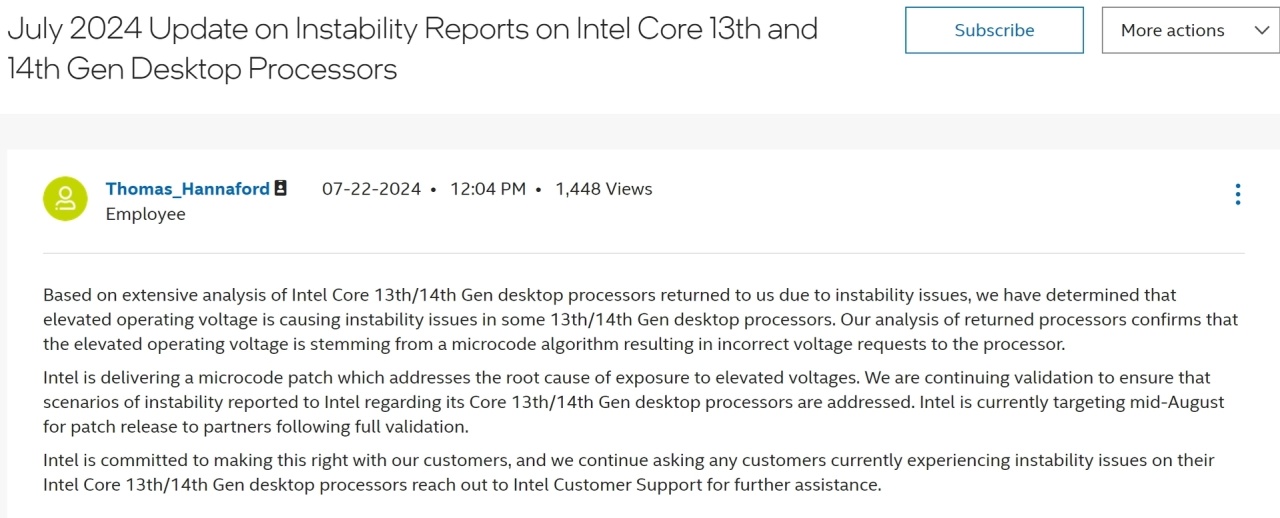1280x518 pixels.
Task: Click the Subscribe button
Action: (994, 30)
